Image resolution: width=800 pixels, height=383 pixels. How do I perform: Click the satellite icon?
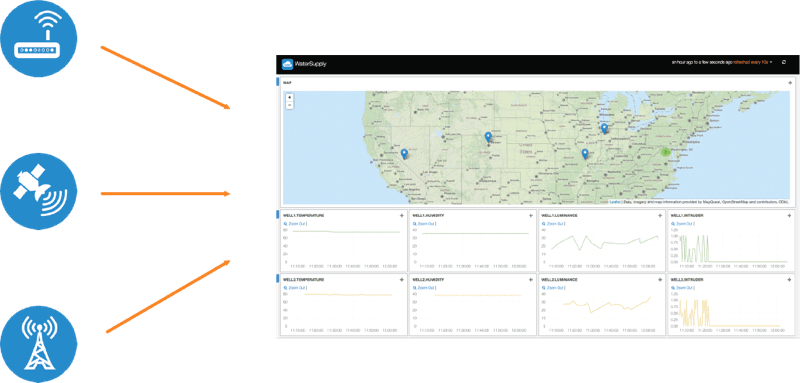[x=39, y=191]
